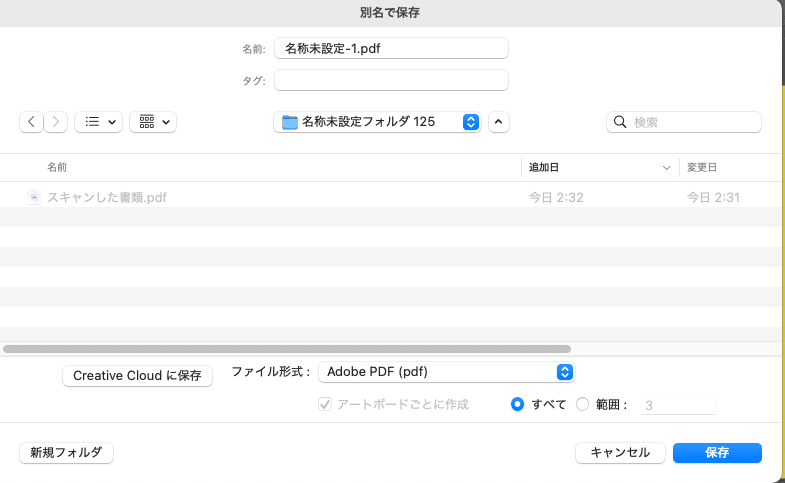
Task: Open the list view options menu
Action: 98,122
